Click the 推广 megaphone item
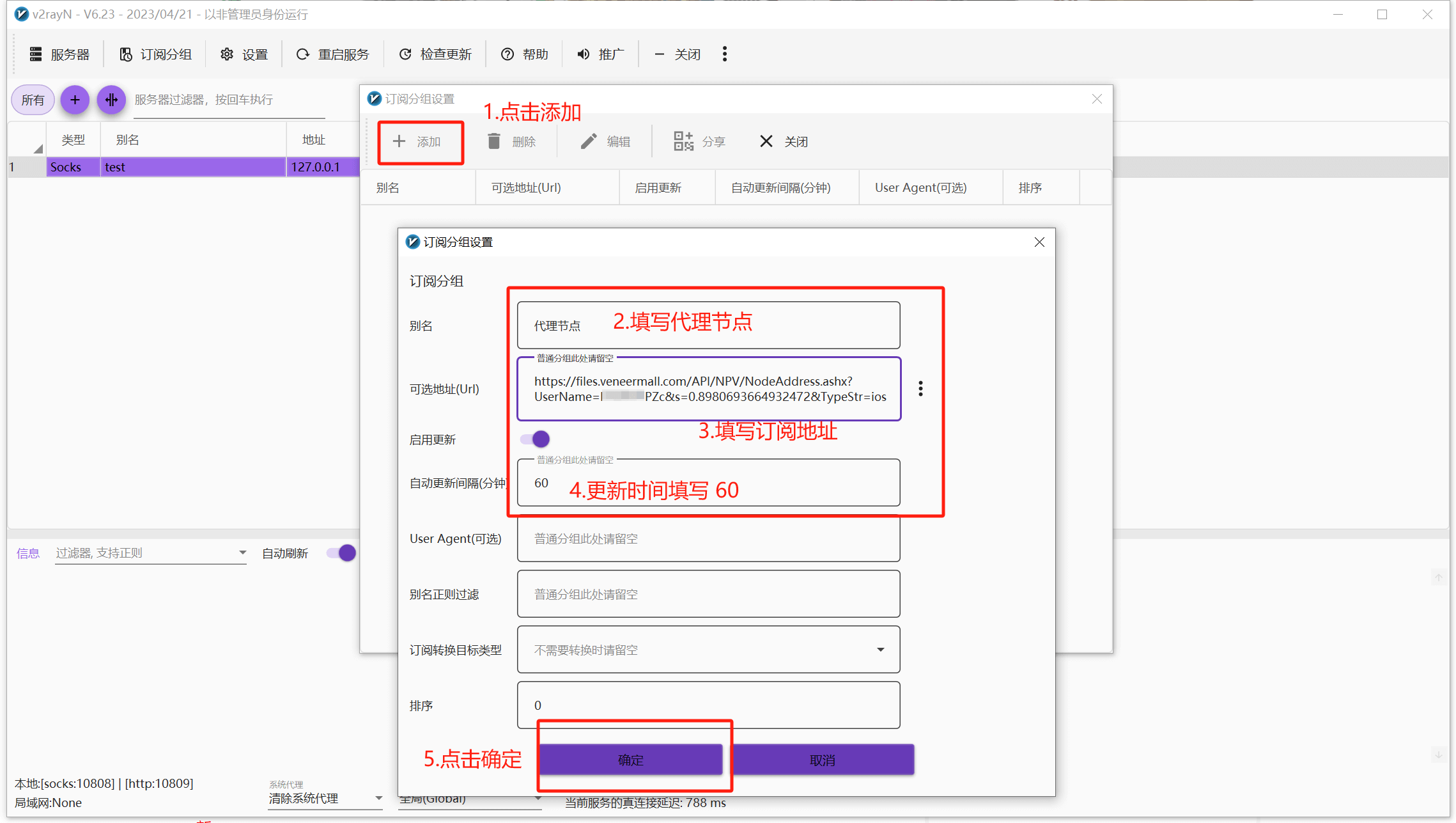Screen dimensions: 1456x823 click(x=601, y=54)
